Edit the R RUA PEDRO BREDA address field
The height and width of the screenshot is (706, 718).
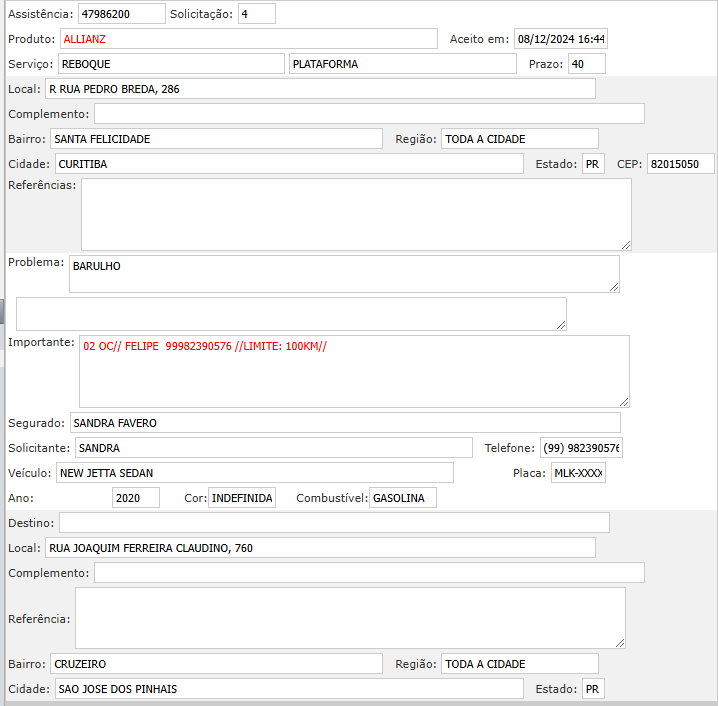point(319,89)
